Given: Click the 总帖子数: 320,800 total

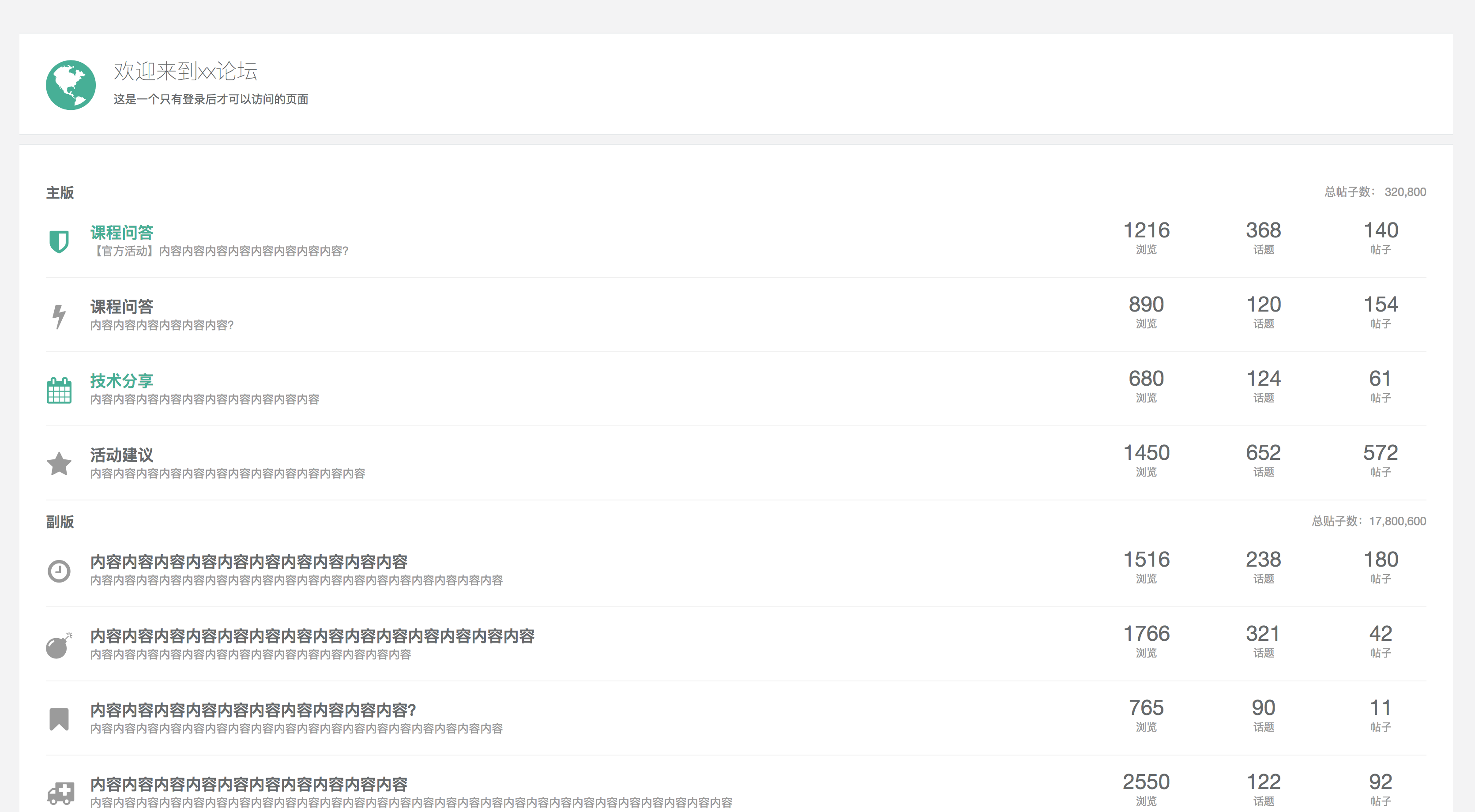Looking at the screenshot, I should (x=1375, y=192).
